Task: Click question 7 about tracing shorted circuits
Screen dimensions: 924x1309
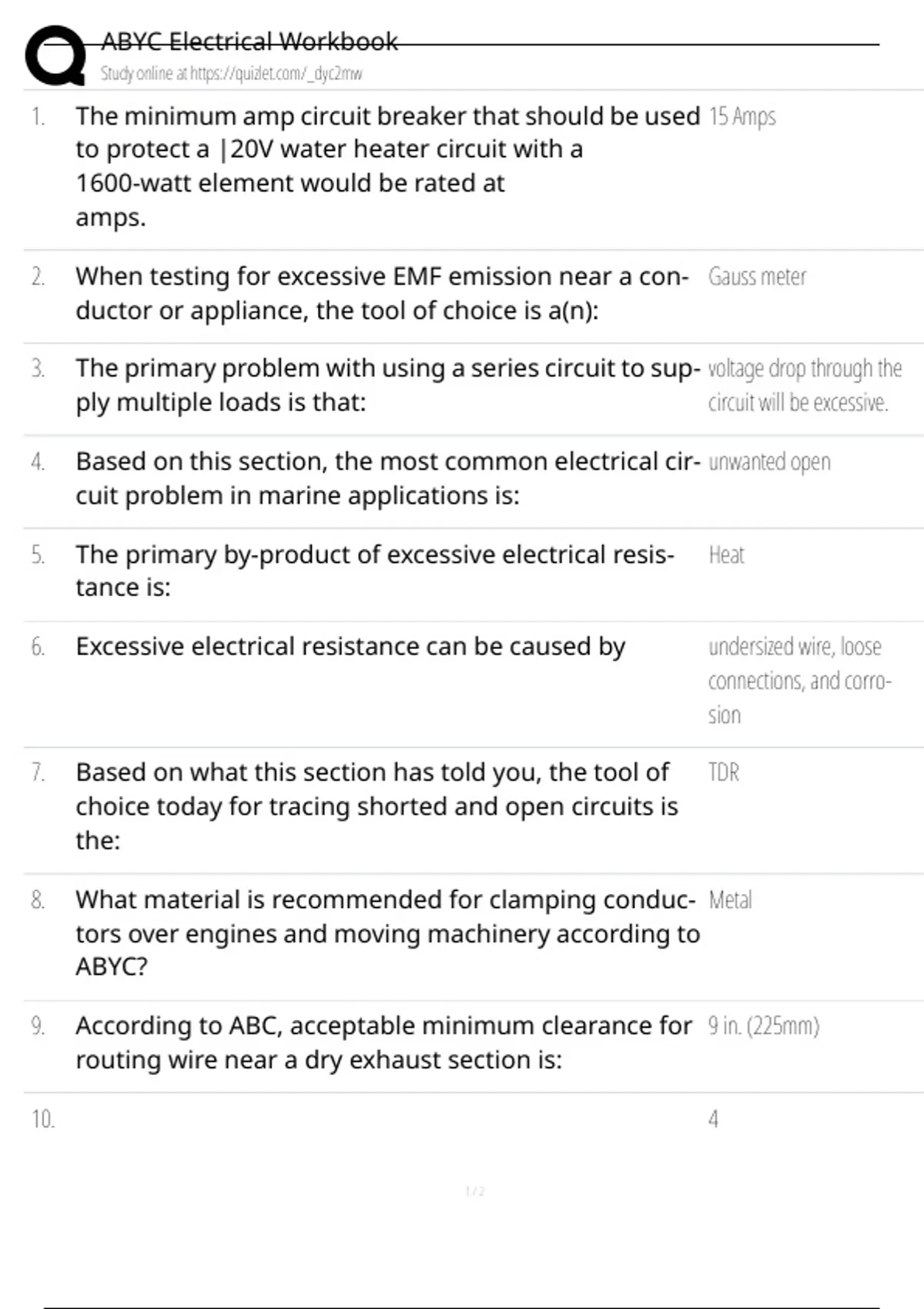Action: [377, 805]
